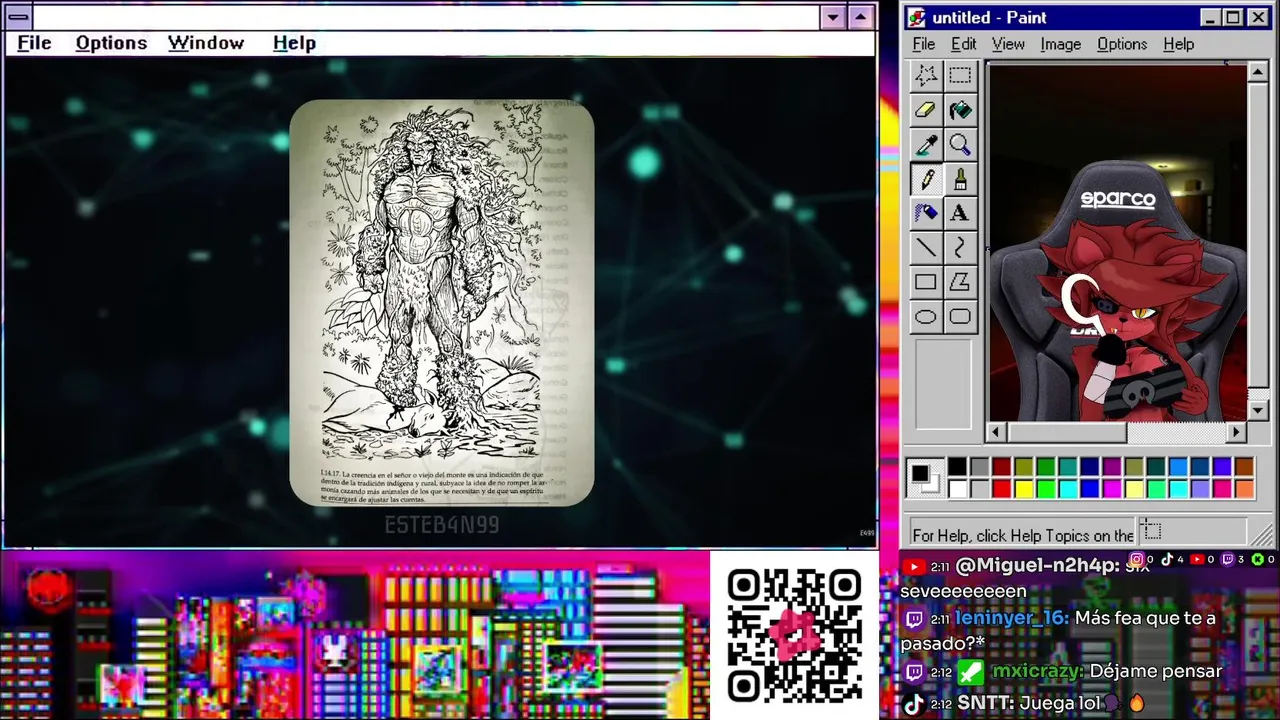The height and width of the screenshot is (720, 1280).
Task: Select the Airbrush spray can tool
Action: [x=926, y=213]
